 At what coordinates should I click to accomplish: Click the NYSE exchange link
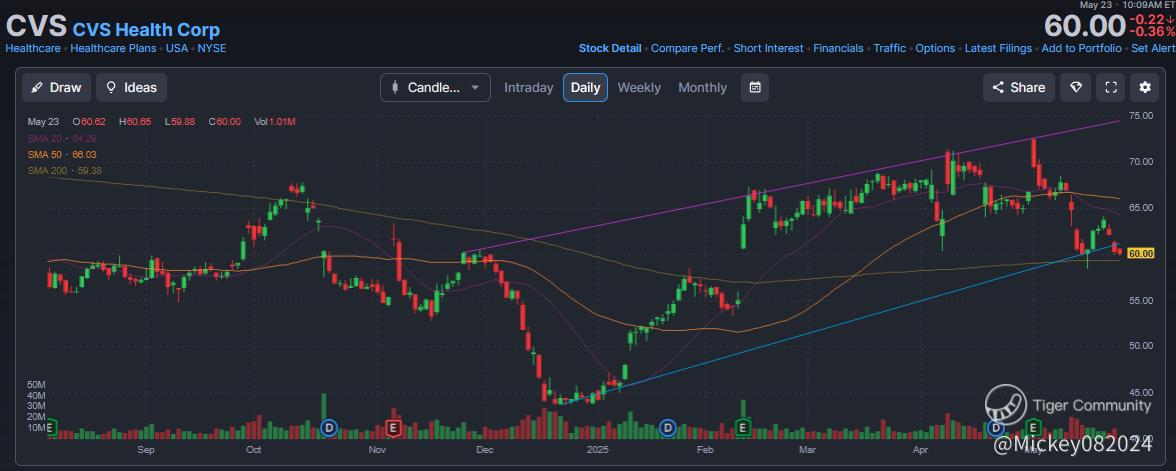[212, 48]
